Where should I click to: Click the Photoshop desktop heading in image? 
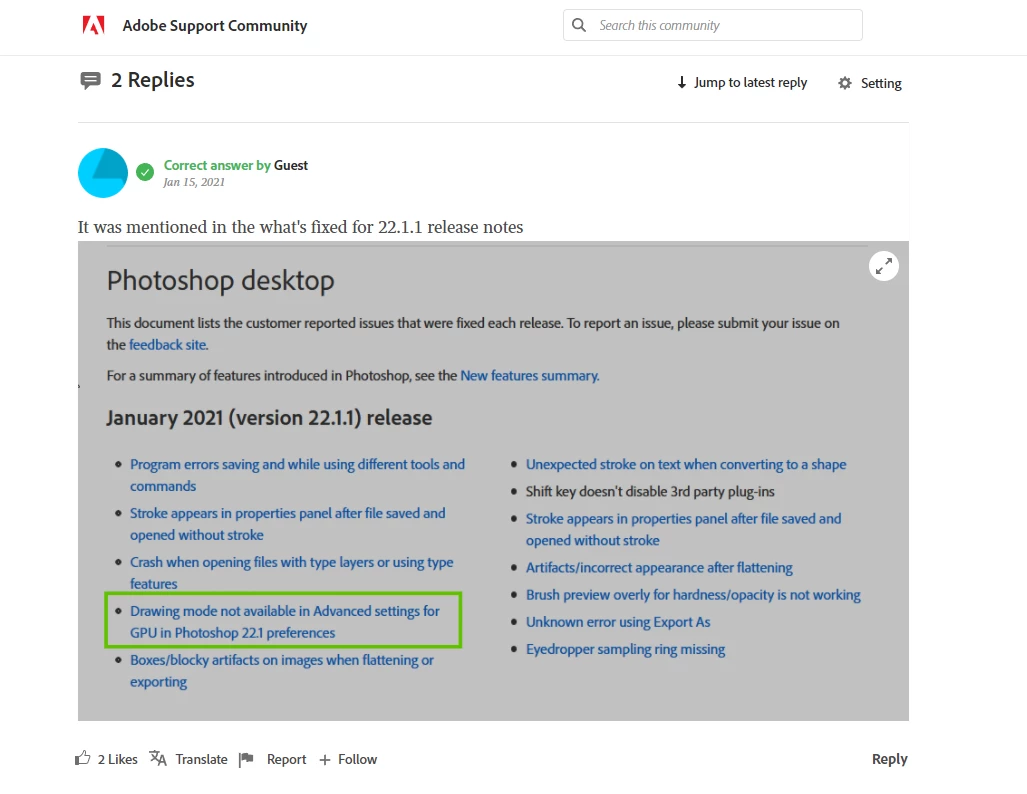221,280
